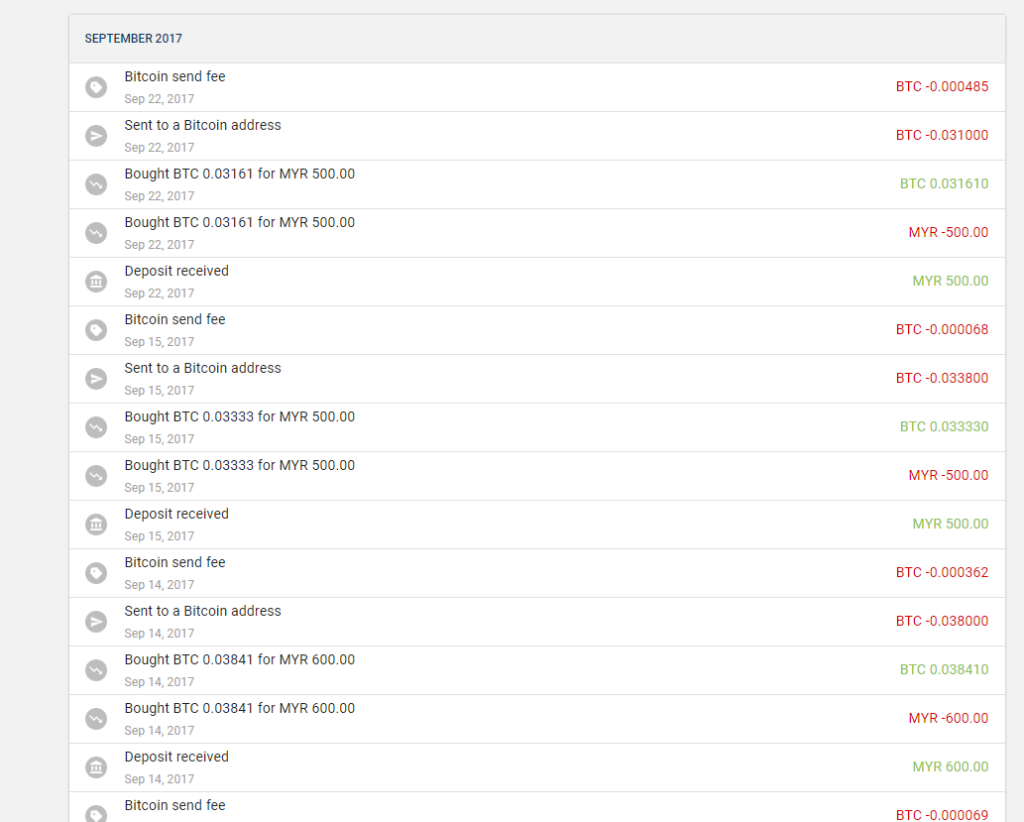The height and width of the screenshot is (822, 1024).
Task: Click the bank icon for the MYR 600.00 deposit
Action: [96, 767]
